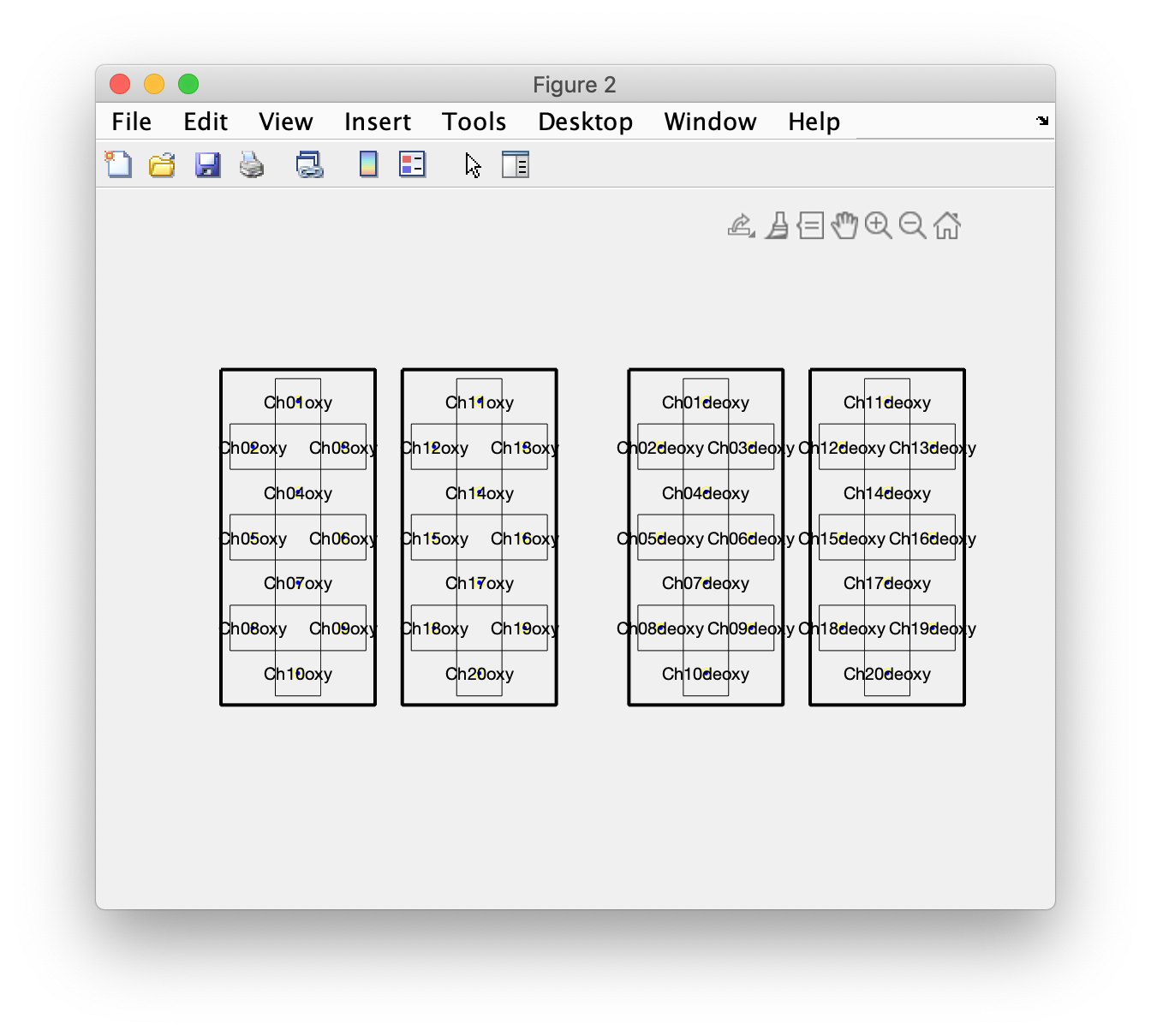Click the Print Figure printer icon
1151x1036 pixels.
[252, 164]
